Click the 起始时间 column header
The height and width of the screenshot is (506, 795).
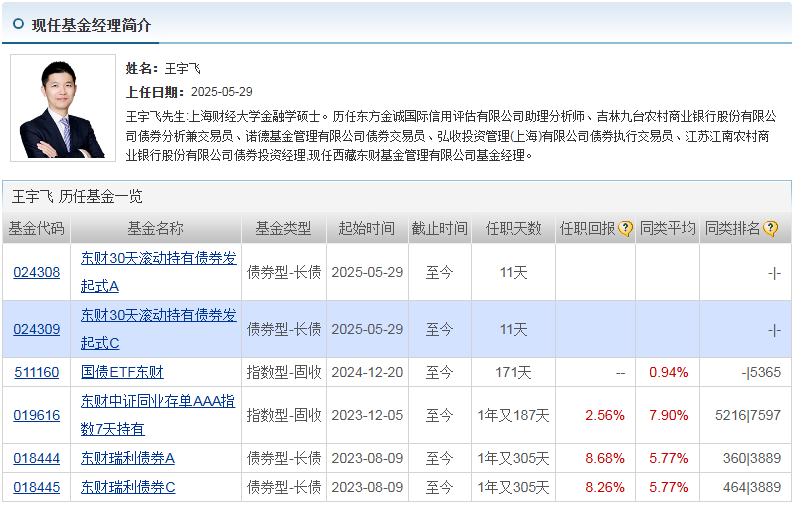[x=367, y=229]
